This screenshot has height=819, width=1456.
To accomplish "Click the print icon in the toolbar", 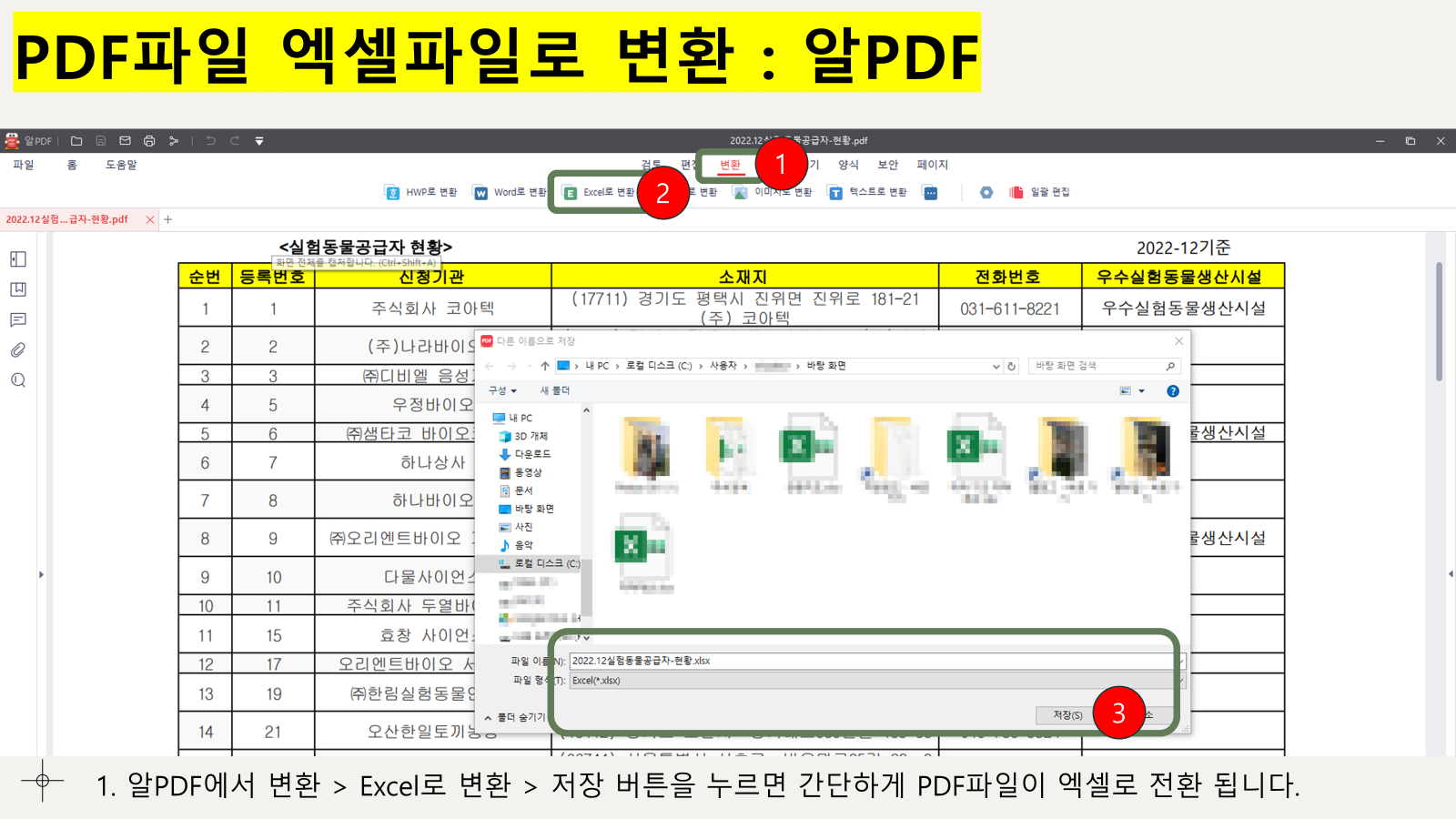I will point(148,141).
